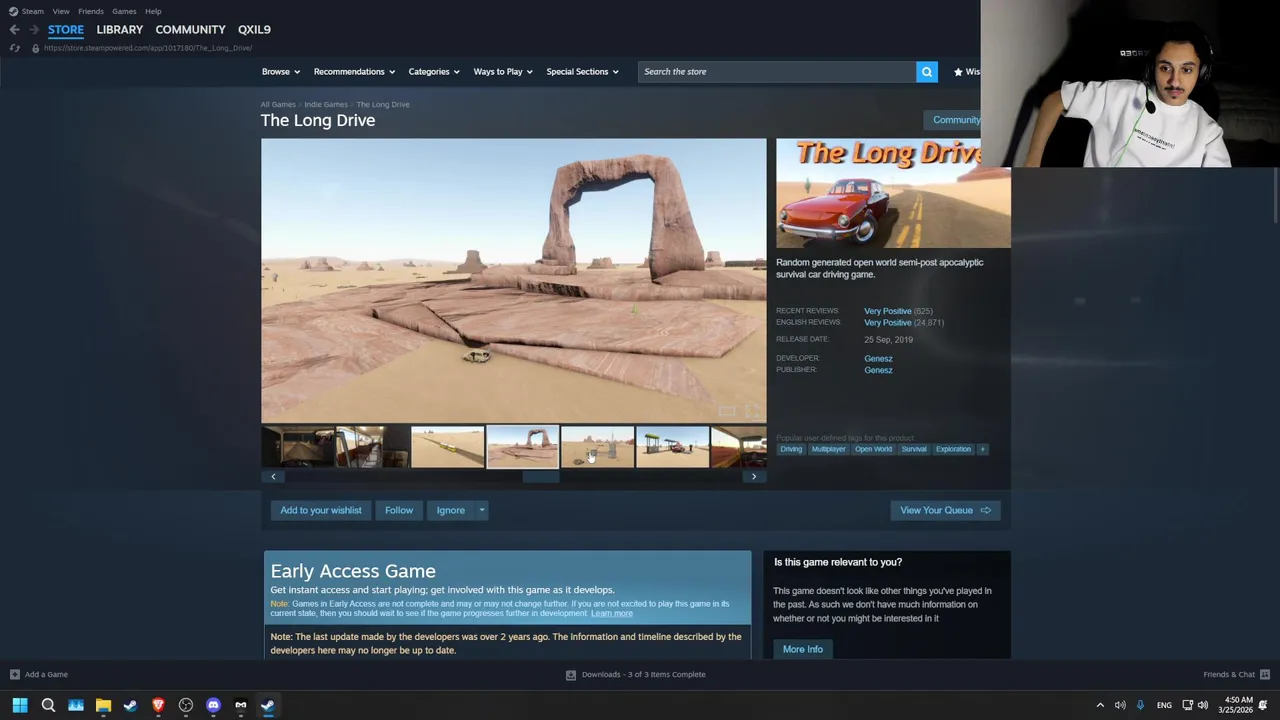1280x720 pixels.
Task: Click the Very Positive recent reviews link
Action: 888,311
